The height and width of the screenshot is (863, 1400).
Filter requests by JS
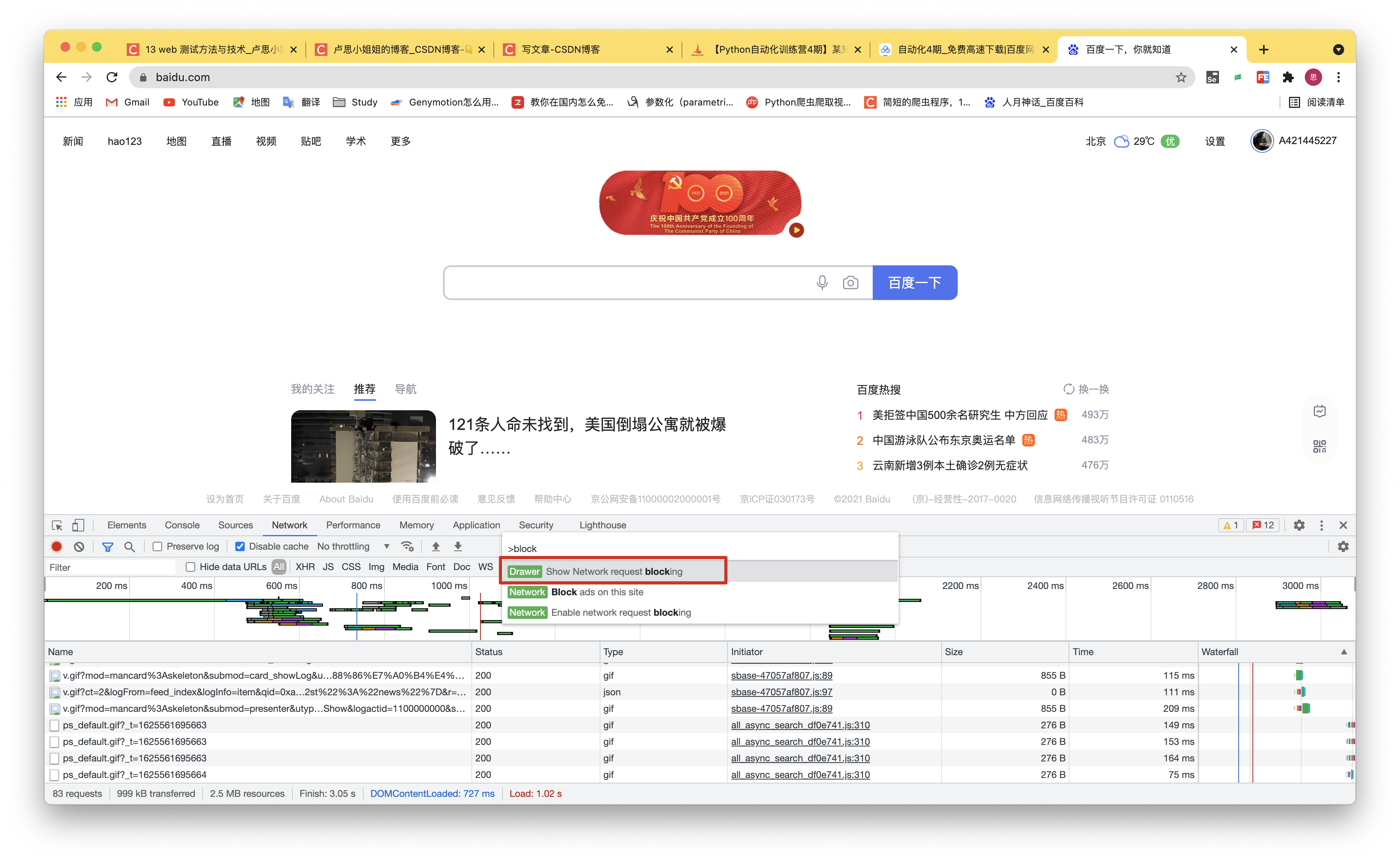pos(328,567)
